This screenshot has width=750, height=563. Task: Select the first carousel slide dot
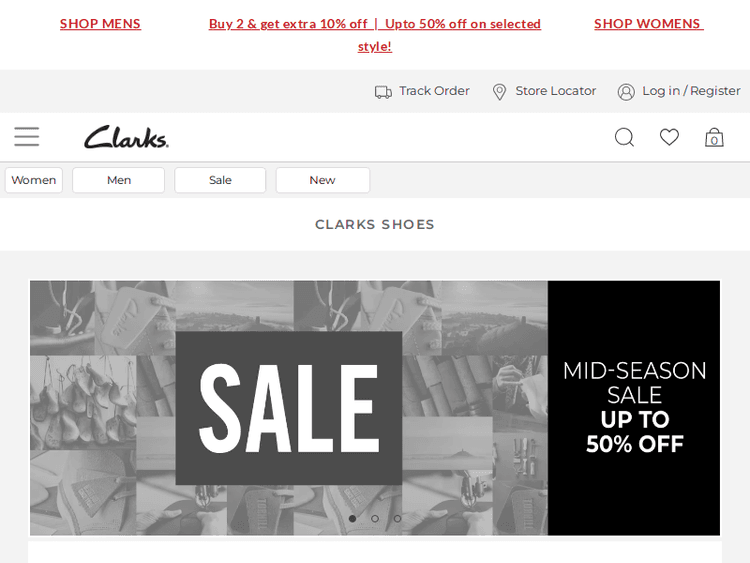[x=353, y=519]
